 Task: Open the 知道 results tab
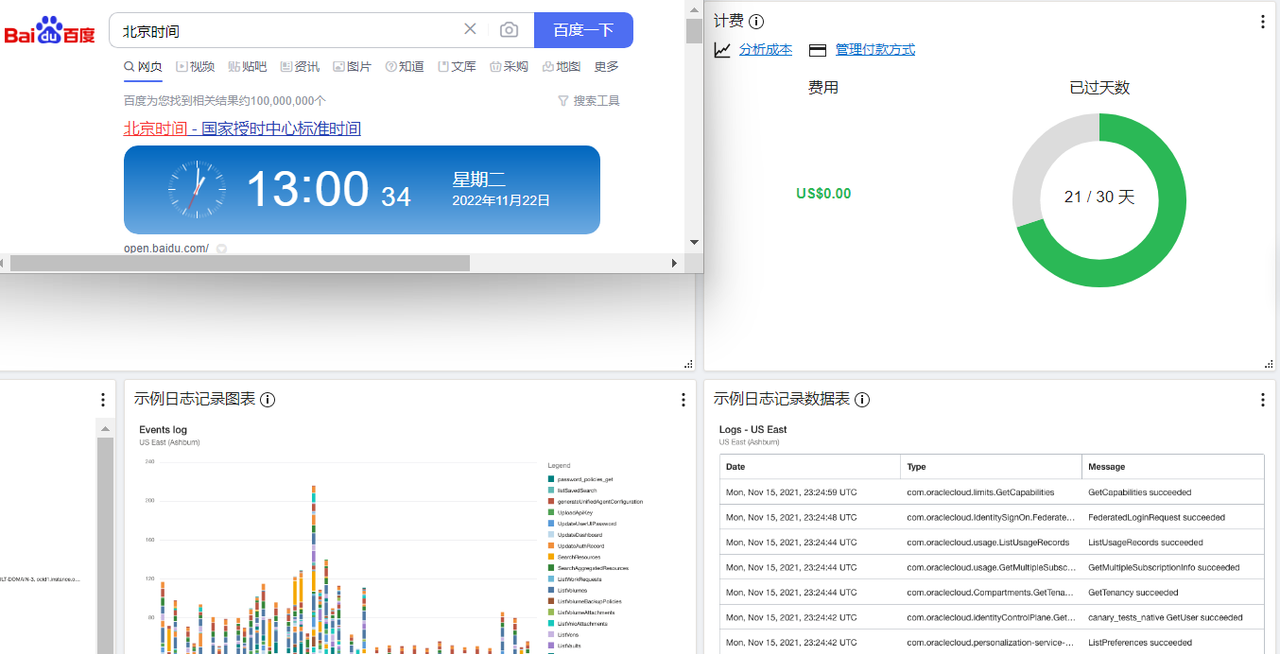(x=404, y=67)
